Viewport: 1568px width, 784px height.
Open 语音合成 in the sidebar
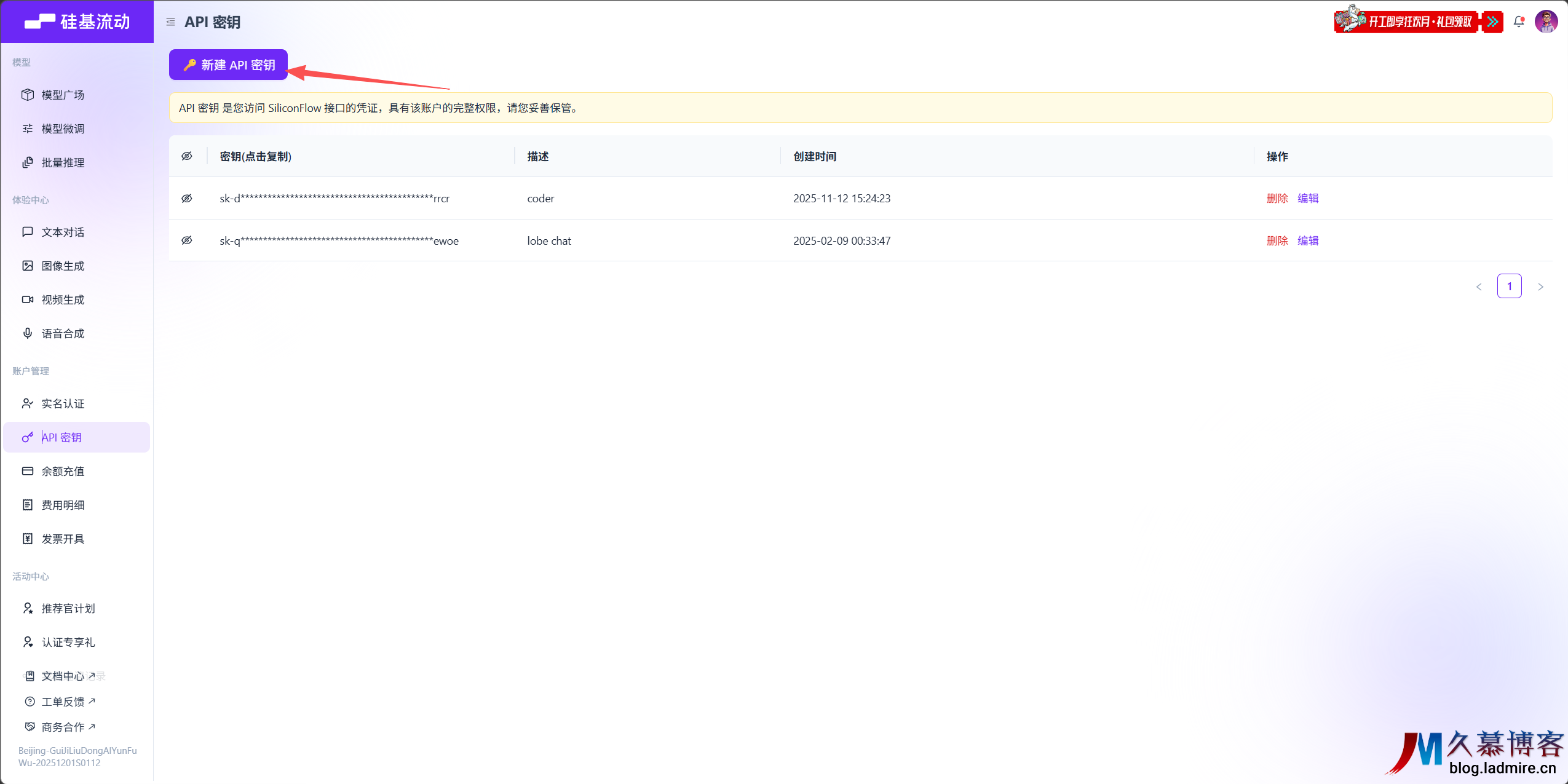(63, 333)
